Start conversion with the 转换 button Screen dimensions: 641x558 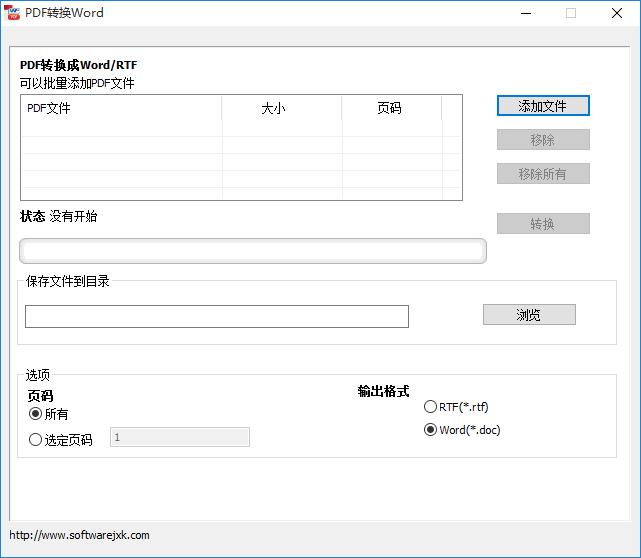pyautogui.click(x=543, y=224)
